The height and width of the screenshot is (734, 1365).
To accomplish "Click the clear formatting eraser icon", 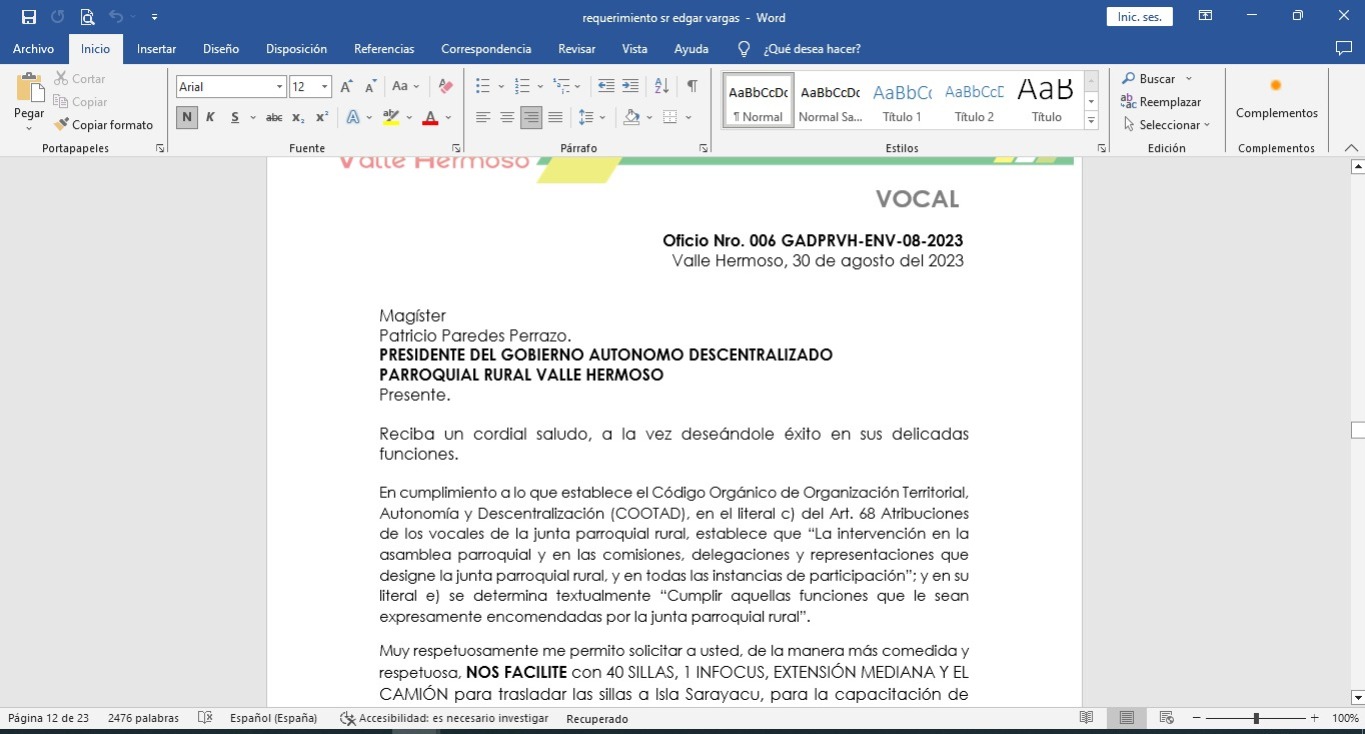I will tap(446, 87).
